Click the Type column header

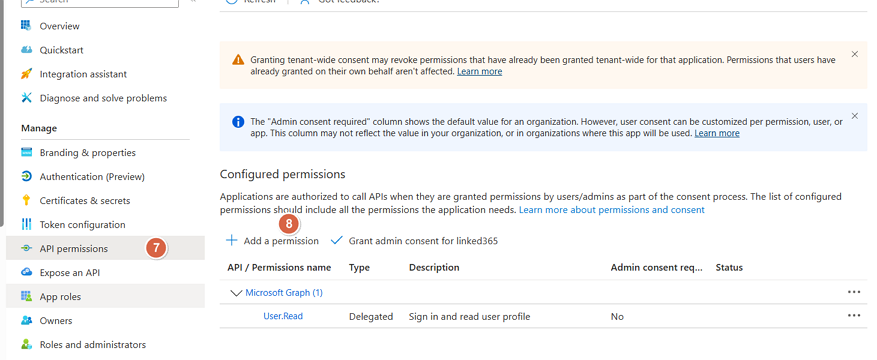point(359,268)
